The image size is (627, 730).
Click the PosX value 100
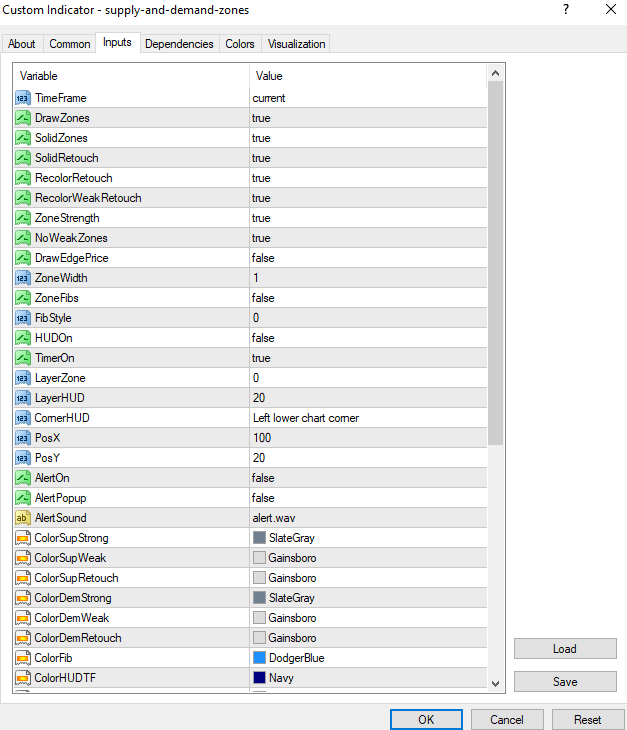tap(262, 439)
